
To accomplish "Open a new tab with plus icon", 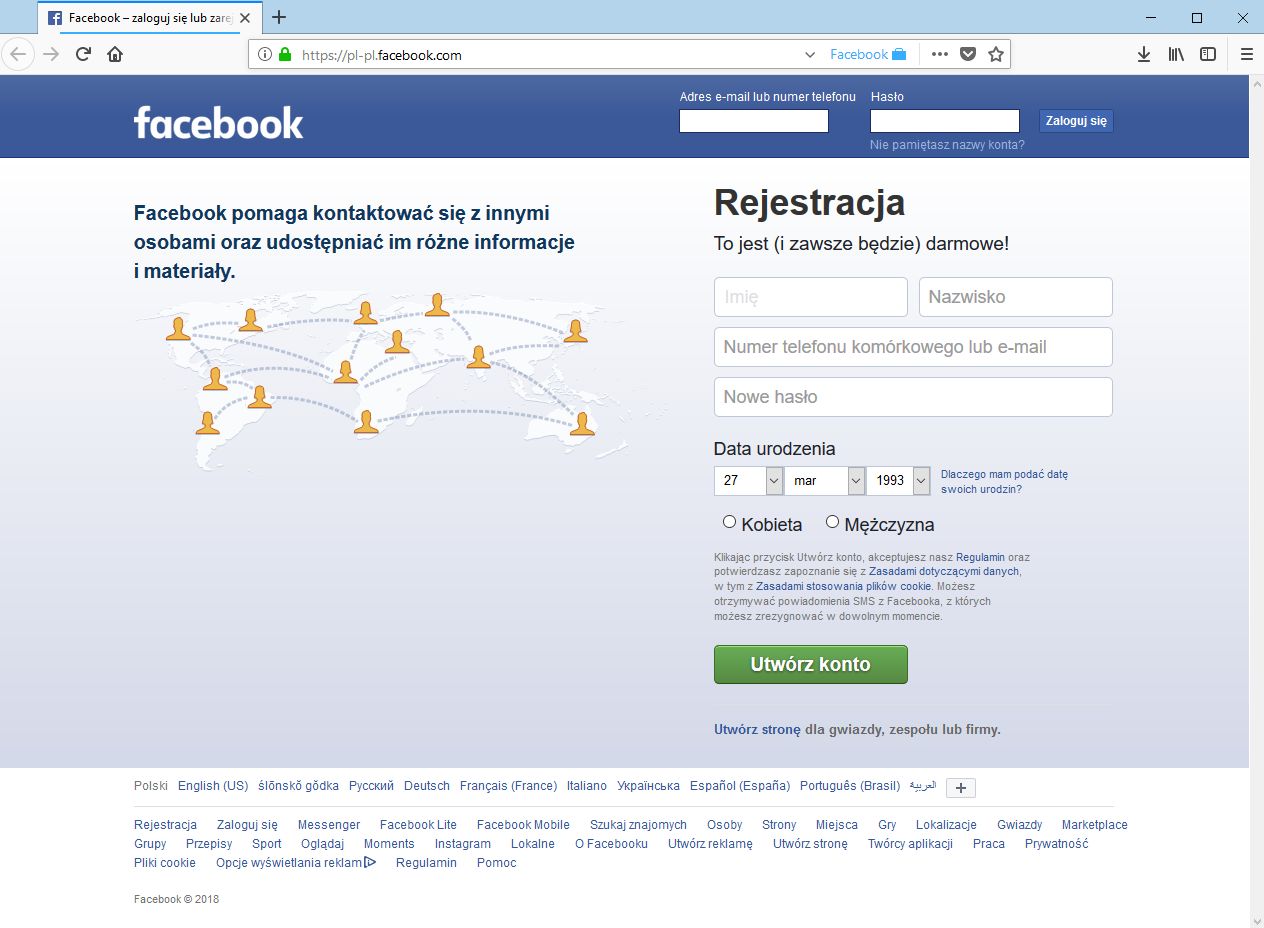I will (279, 17).
